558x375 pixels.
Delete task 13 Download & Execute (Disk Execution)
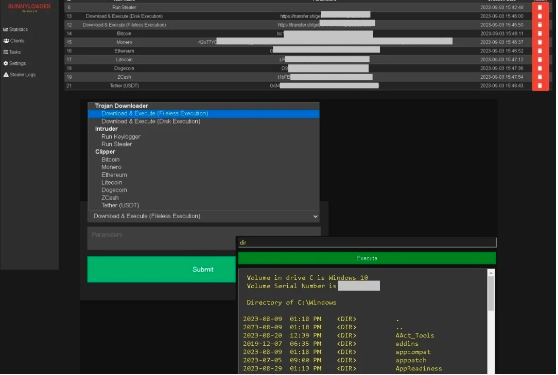pos(540,16)
